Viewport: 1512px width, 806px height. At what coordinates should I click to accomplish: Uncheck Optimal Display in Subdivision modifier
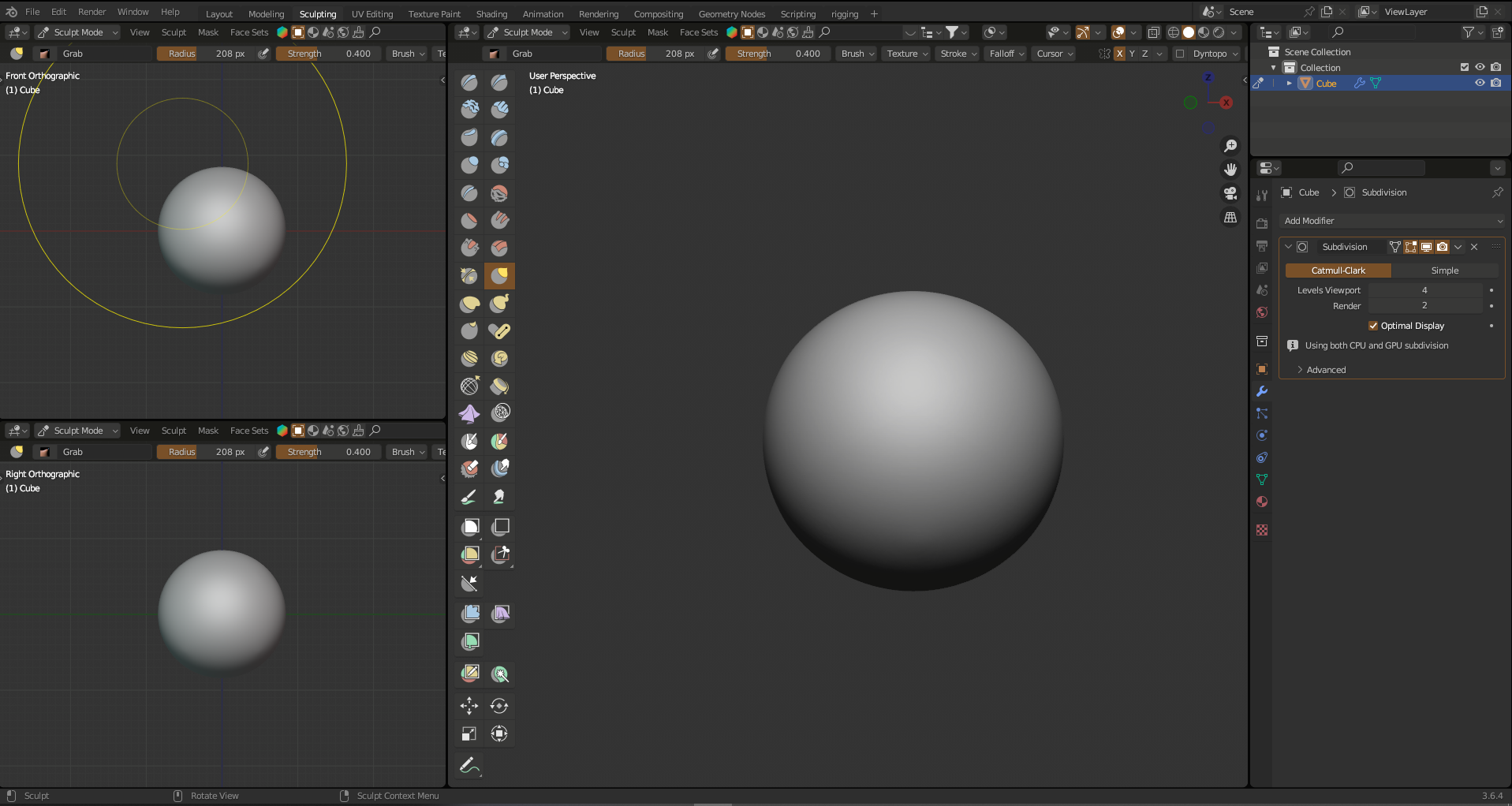coord(1373,326)
